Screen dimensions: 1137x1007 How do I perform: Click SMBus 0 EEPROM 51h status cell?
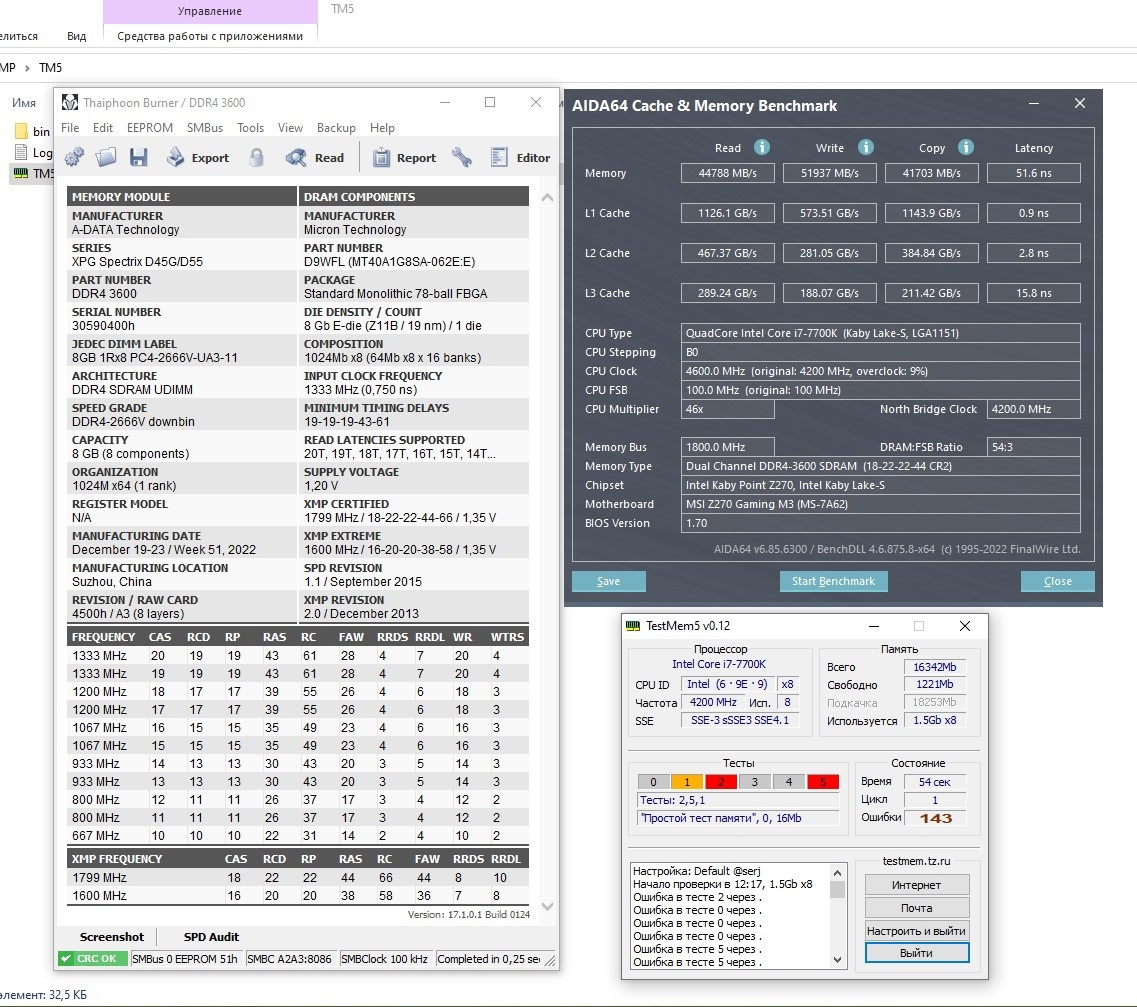point(186,958)
